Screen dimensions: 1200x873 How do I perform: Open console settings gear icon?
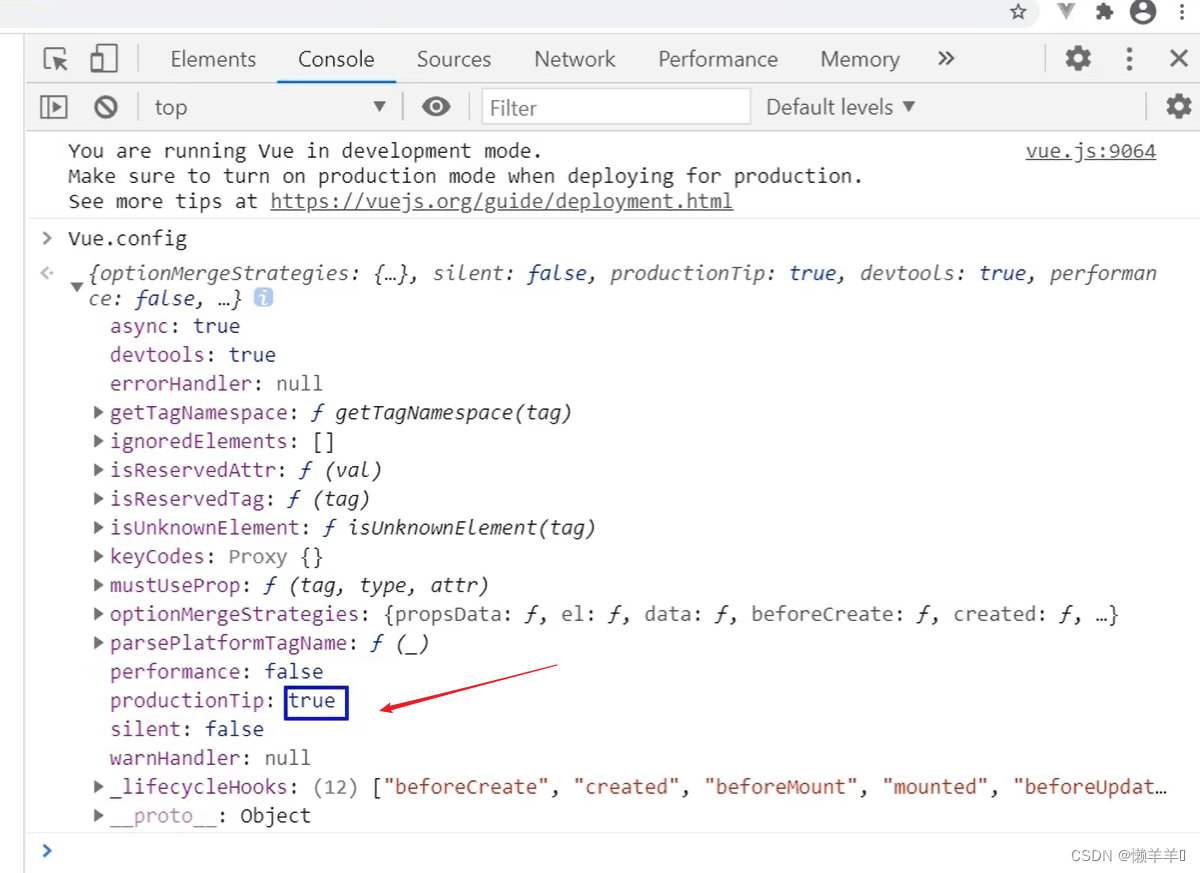click(1179, 107)
